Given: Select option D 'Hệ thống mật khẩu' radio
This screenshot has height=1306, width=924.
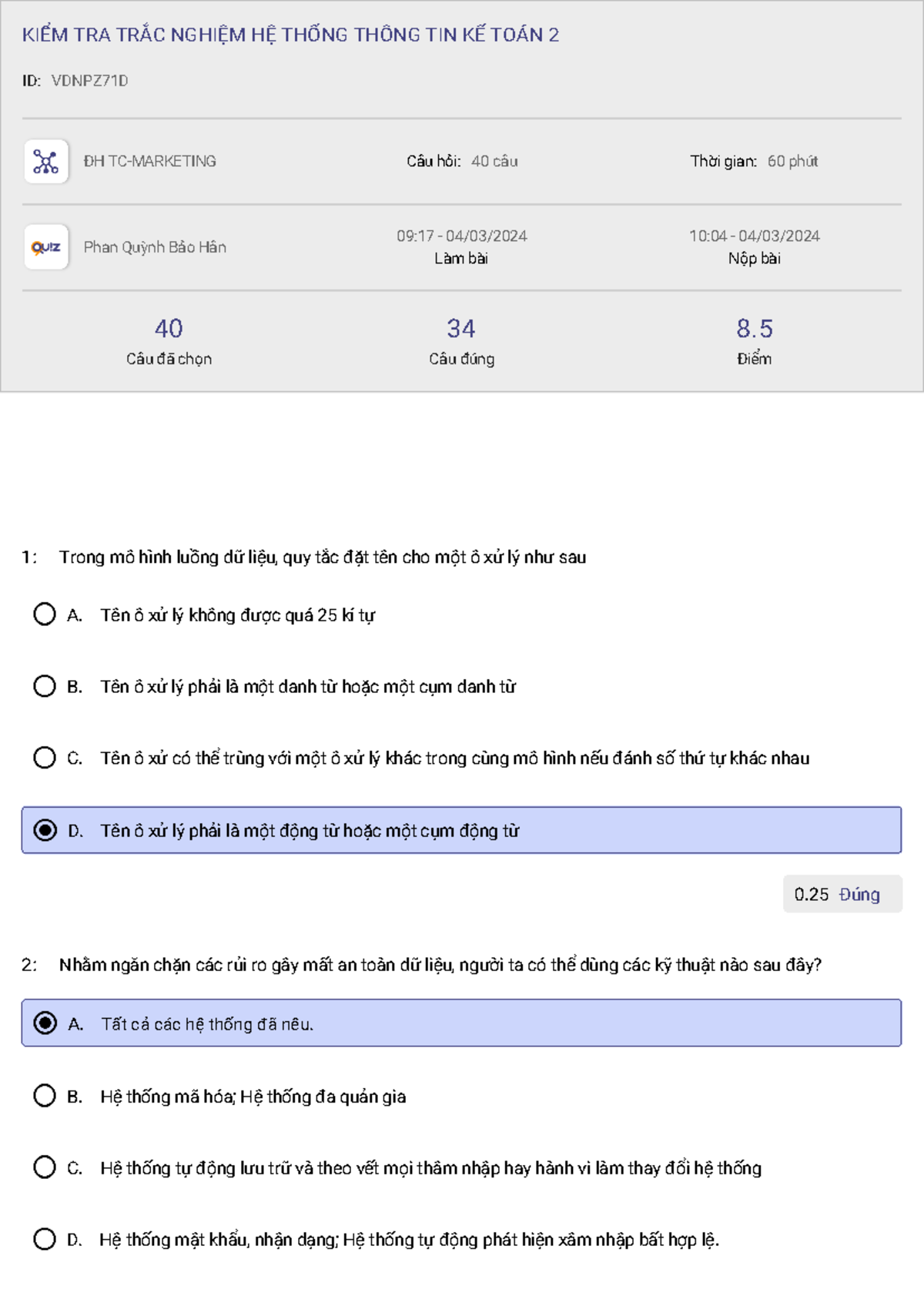Looking at the screenshot, I should click(45, 1240).
